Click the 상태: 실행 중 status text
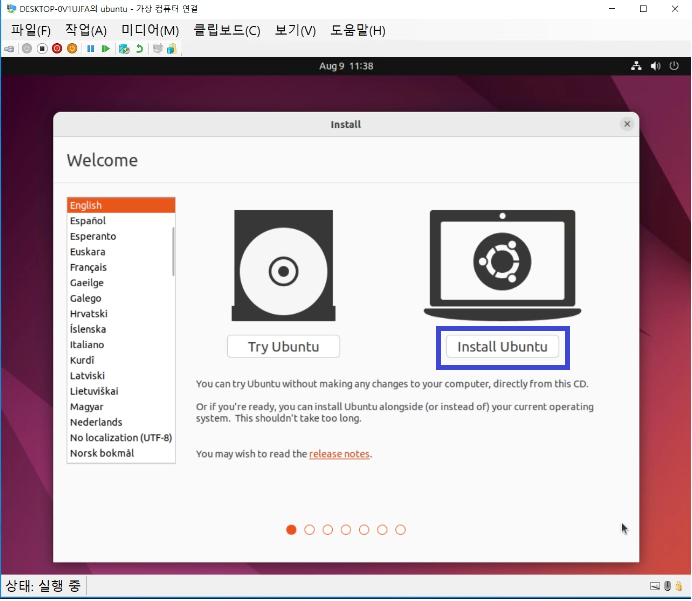Image resolution: width=692 pixels, height=601 pixels. tap(43, 586)
